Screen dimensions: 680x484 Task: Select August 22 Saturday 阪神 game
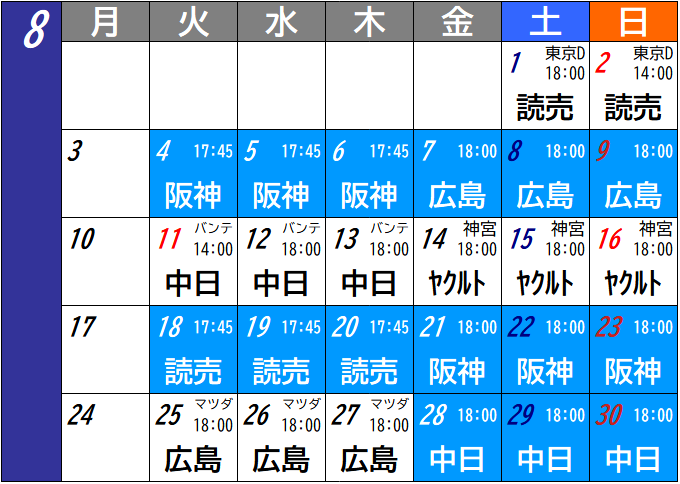point(545,350)
